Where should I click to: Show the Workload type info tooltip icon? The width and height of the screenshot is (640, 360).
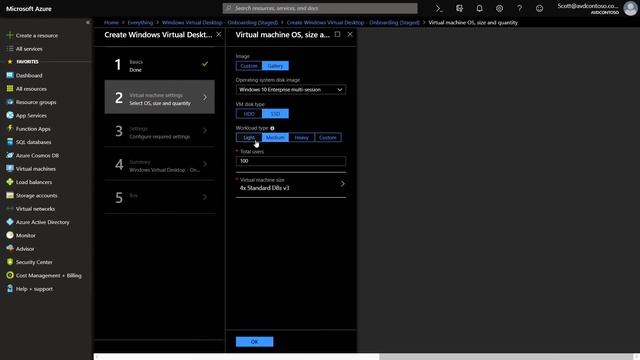272,128
